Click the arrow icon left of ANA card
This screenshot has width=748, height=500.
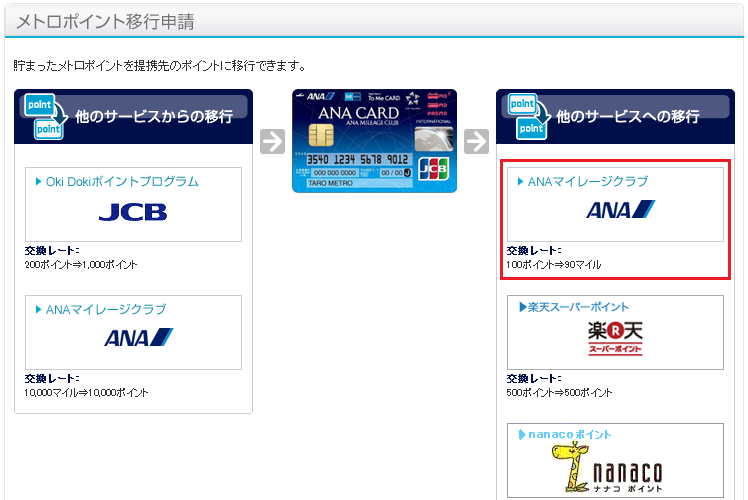pyautogui.click(x=272, y=141)
